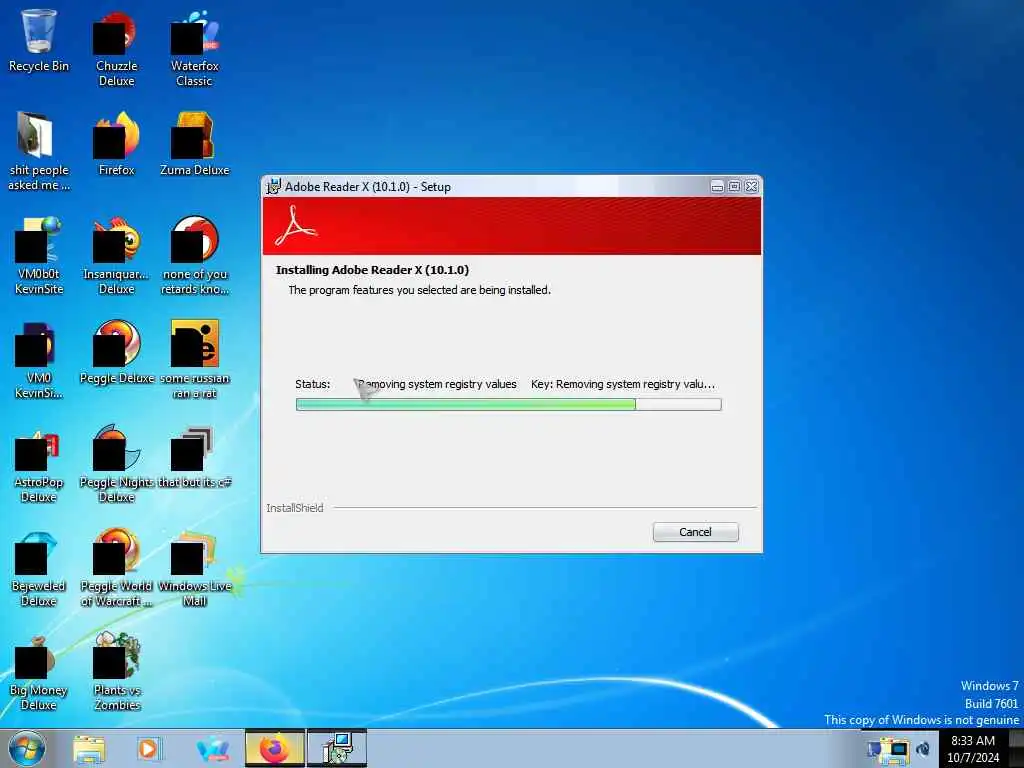Select the "VM0 KevinSi..." desktop shortcut
1024x768 pixels.
(39, 360)
